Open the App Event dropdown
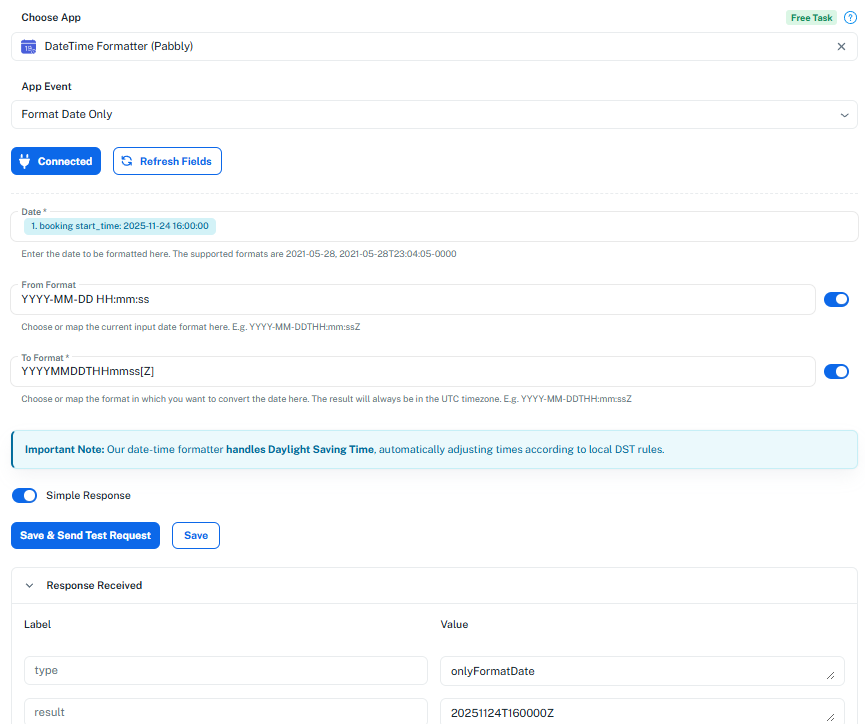 [x=434, y=114]
